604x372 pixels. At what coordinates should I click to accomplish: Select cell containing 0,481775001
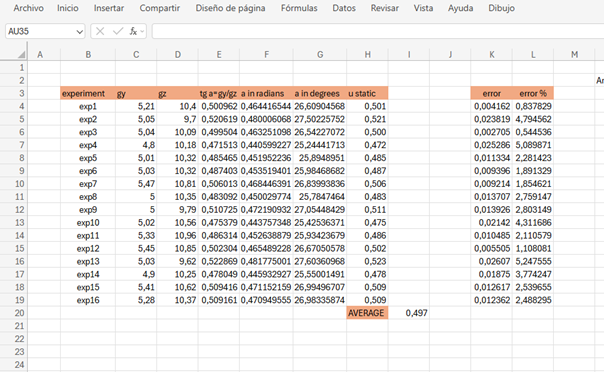[266, 261]
